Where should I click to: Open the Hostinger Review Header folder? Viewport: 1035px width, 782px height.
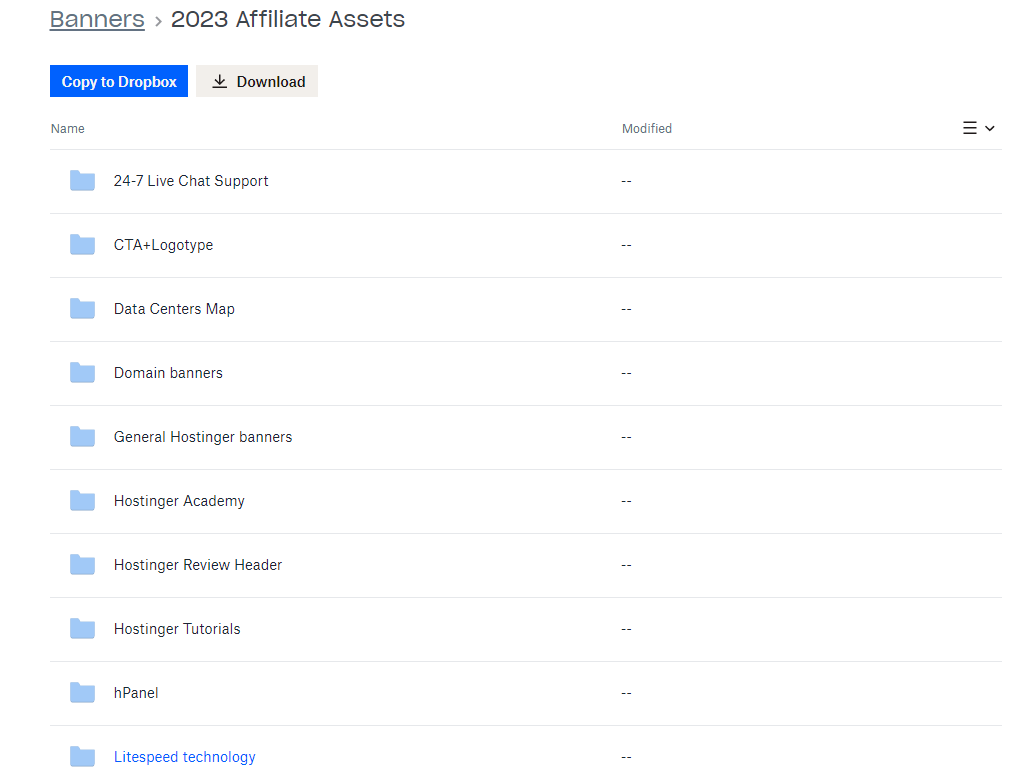[x=198, y=565]
